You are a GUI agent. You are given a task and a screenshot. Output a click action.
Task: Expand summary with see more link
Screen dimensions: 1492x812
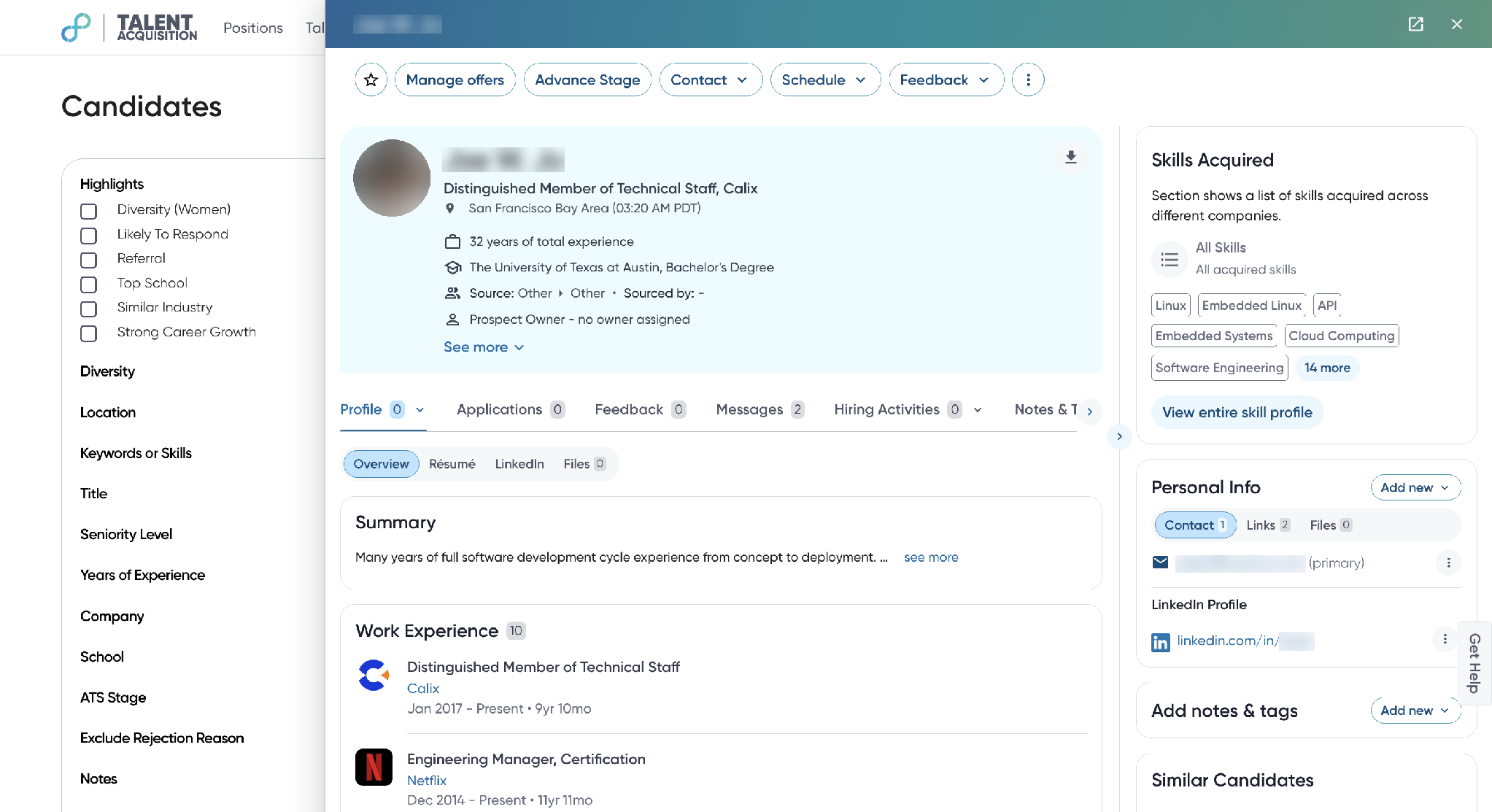[x=931, y=557]
